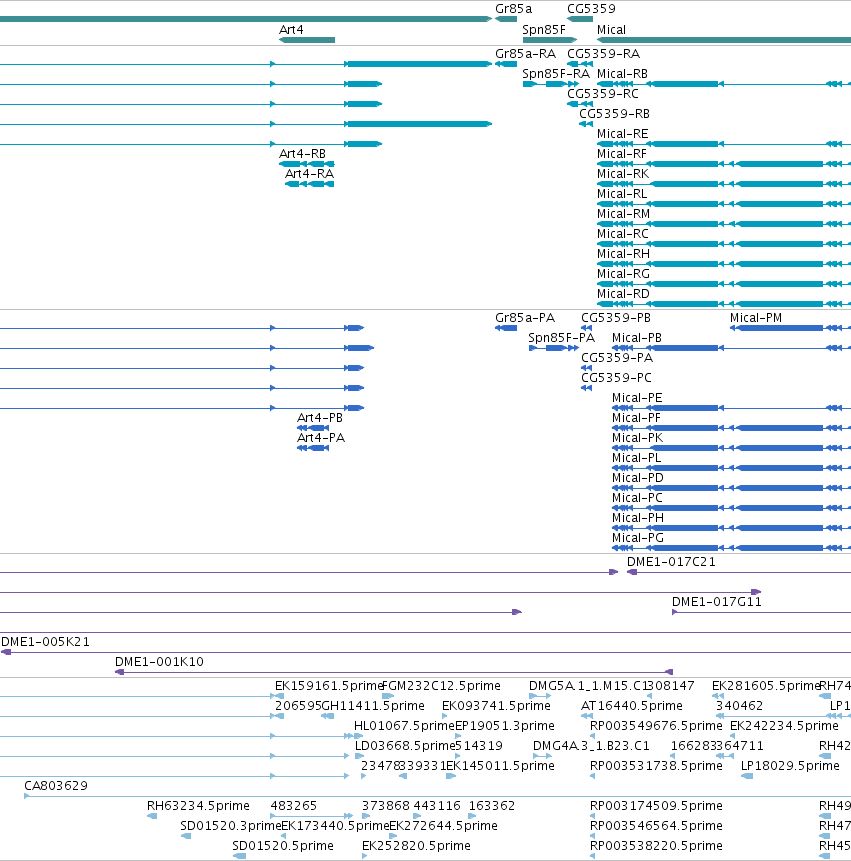Click the Mical-PH protein label
Image resolution: width=851 pixels, height=861 pixels.
638,518
